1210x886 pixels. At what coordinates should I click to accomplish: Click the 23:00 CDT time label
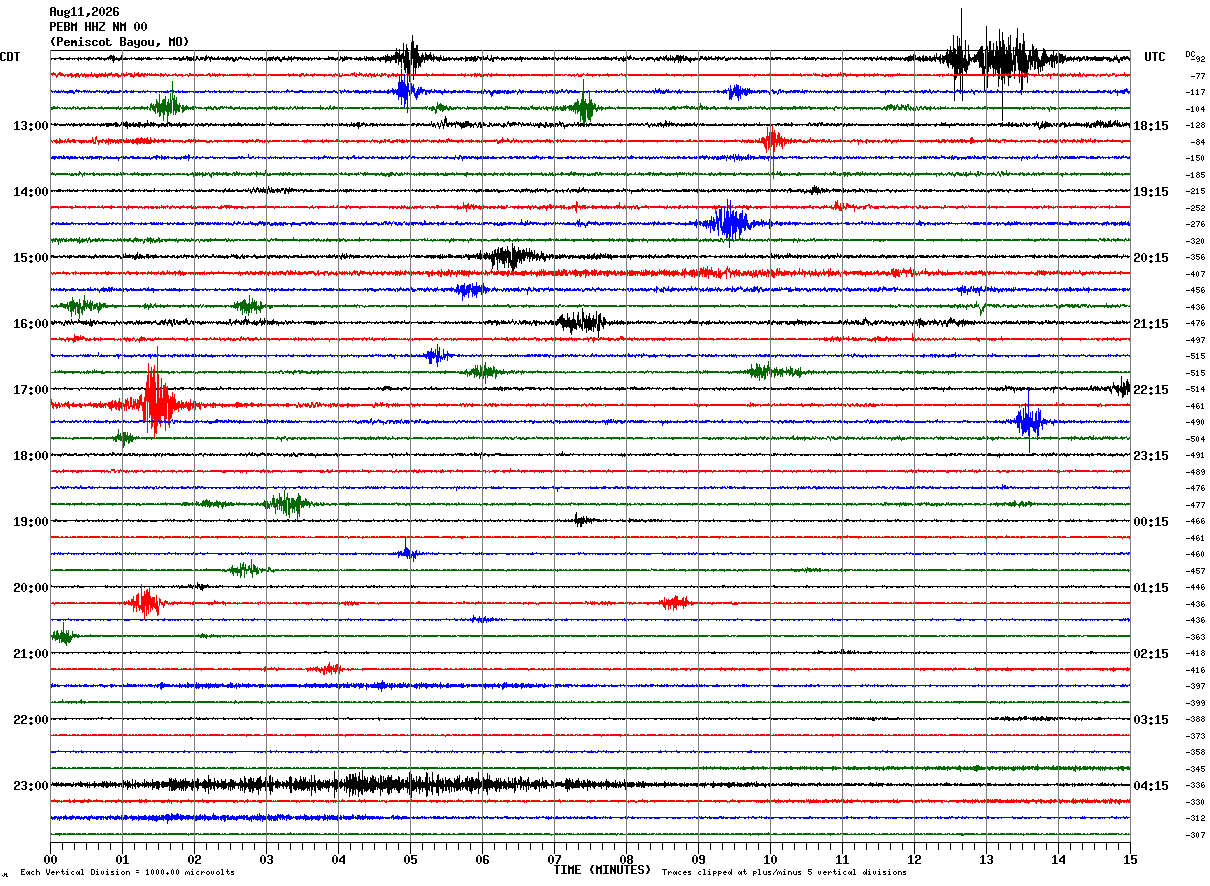(31, 786)
